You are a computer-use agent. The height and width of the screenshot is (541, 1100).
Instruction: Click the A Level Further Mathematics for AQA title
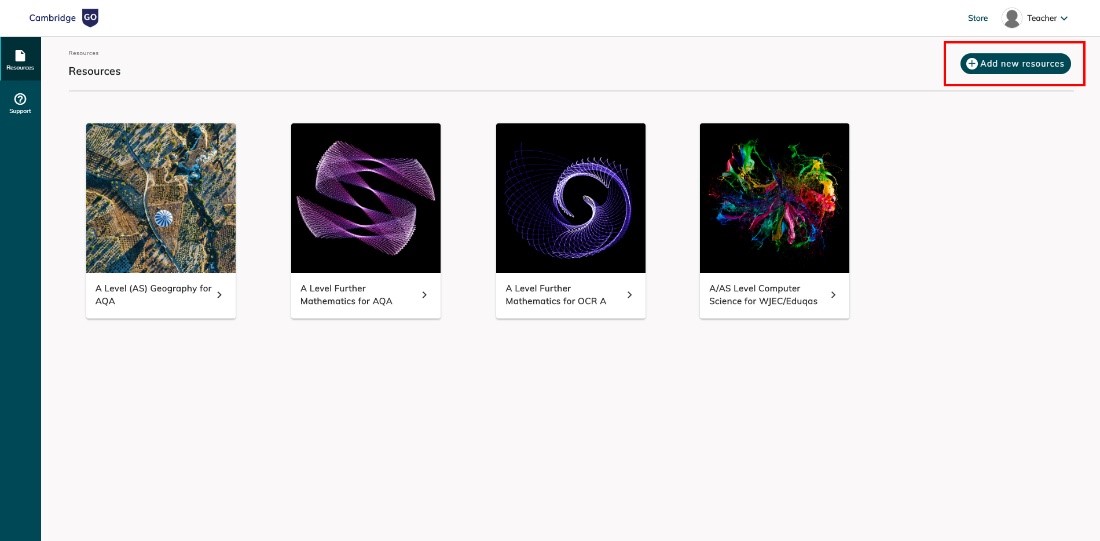click(347, 295)
